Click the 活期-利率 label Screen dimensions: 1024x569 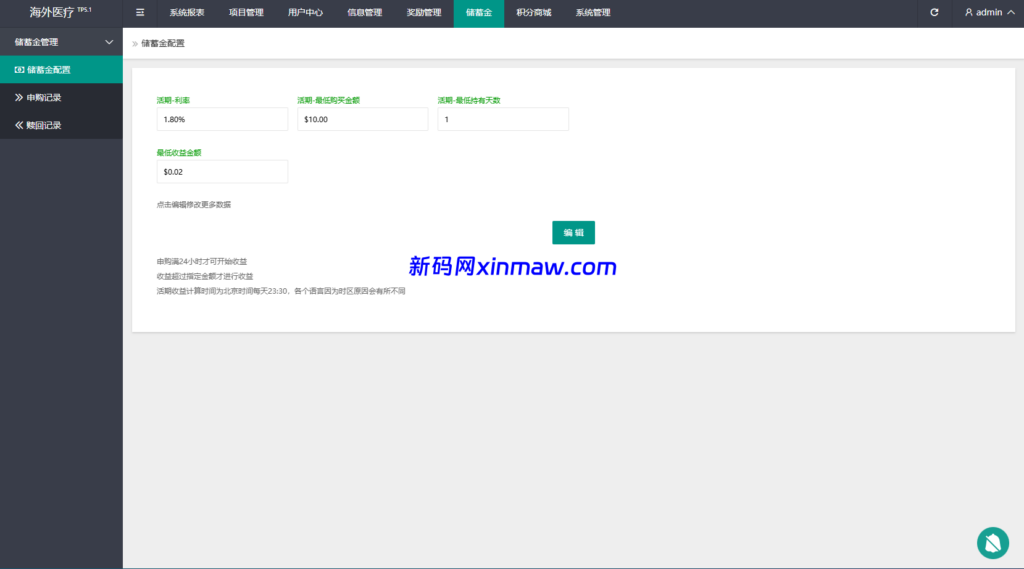coord(173,101)
